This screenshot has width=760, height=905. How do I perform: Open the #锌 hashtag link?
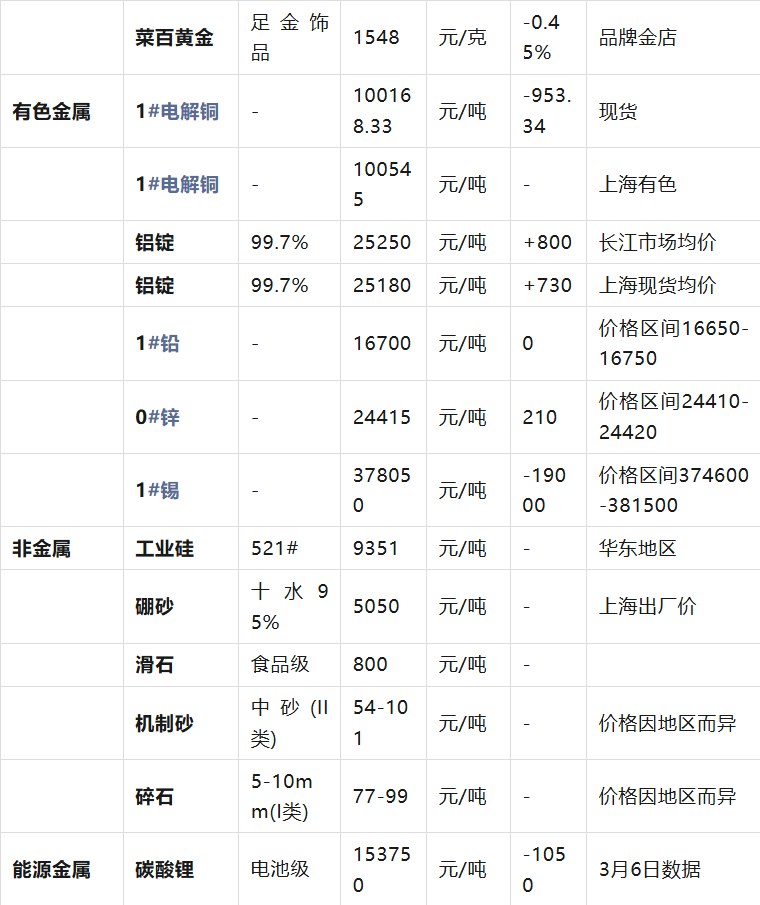click(164, 417)
